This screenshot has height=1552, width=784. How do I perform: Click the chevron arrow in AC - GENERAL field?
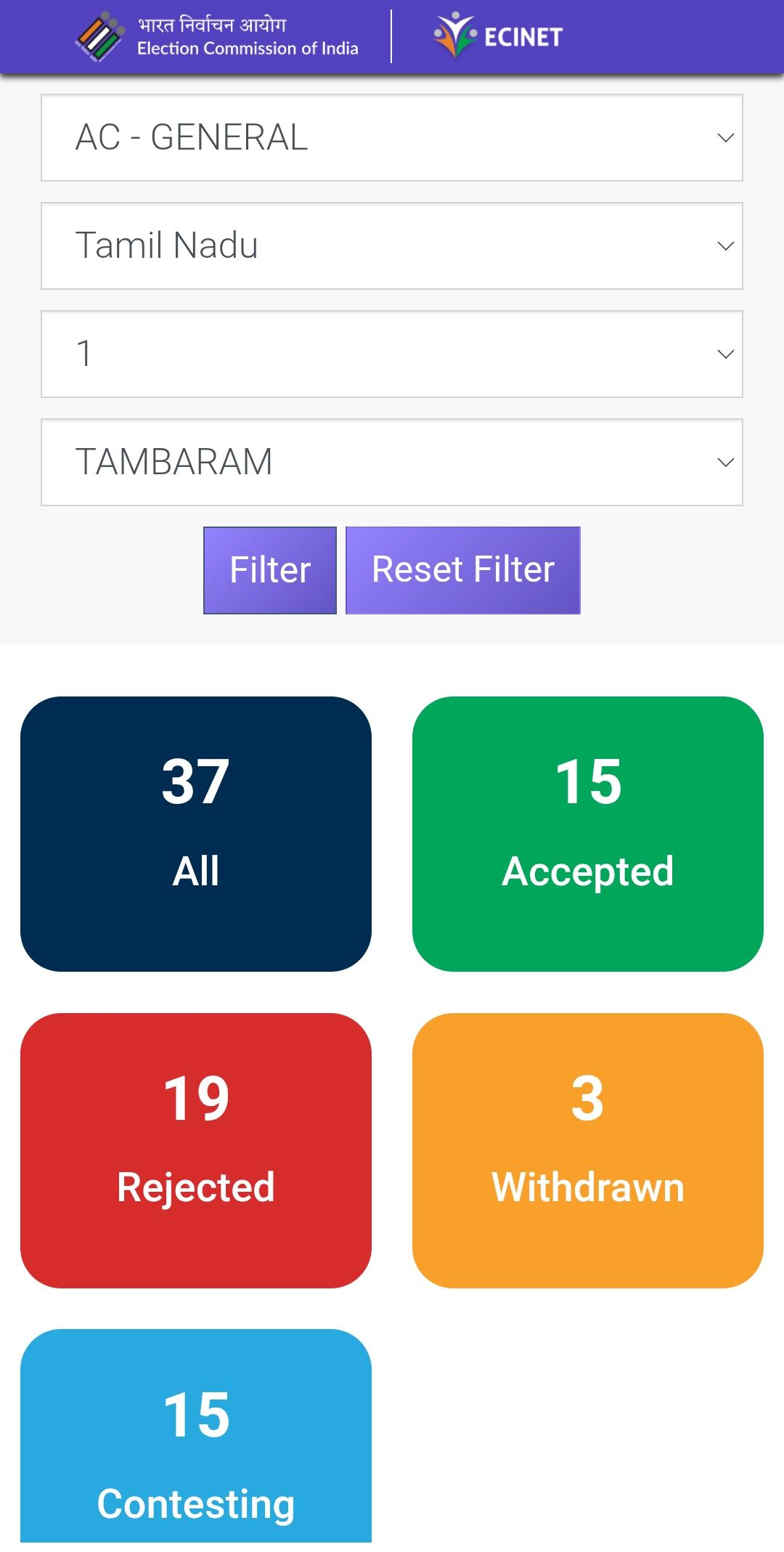coord(725,137)
